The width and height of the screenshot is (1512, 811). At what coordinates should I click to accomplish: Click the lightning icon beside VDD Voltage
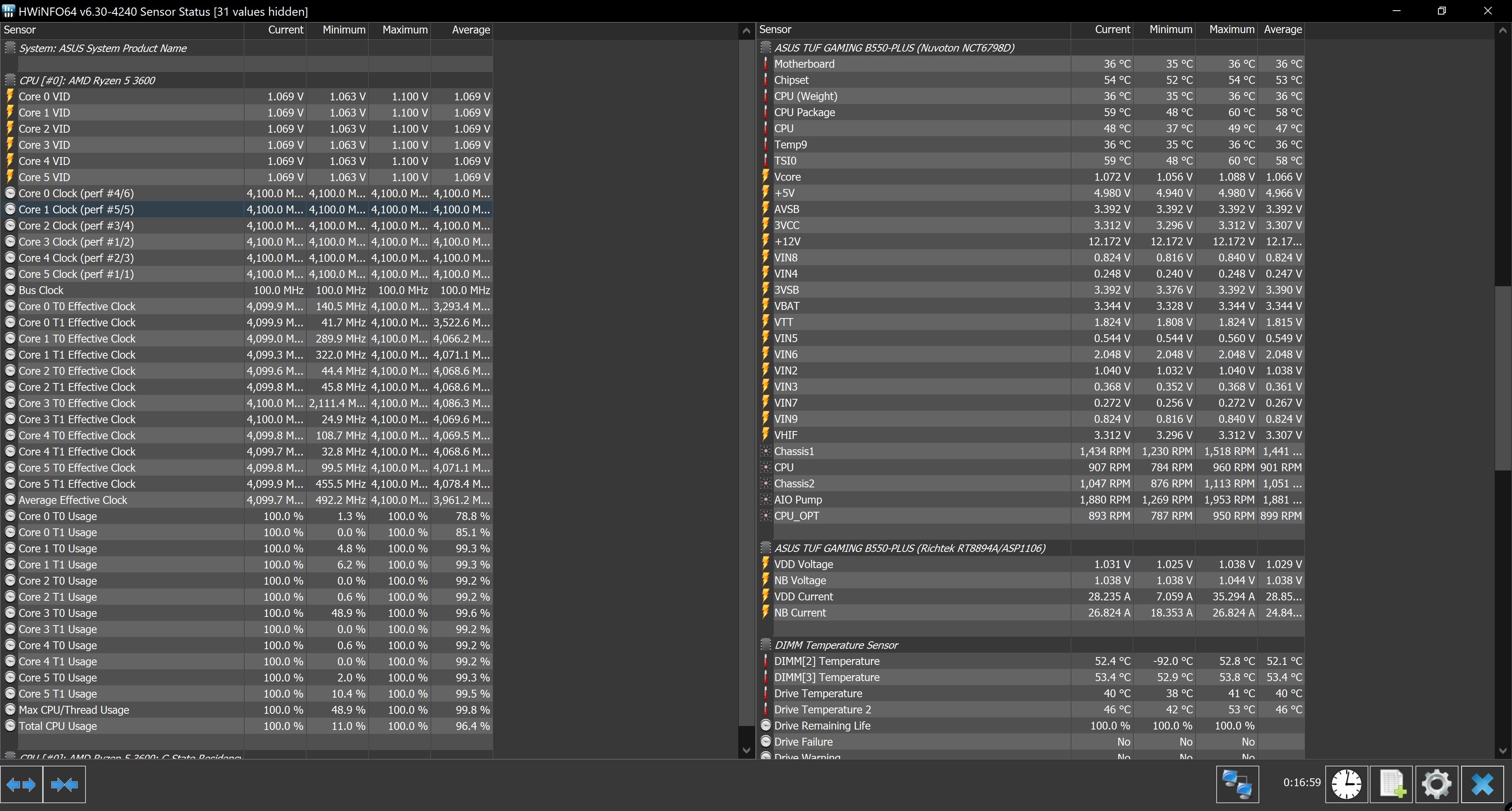click(765, 564)
